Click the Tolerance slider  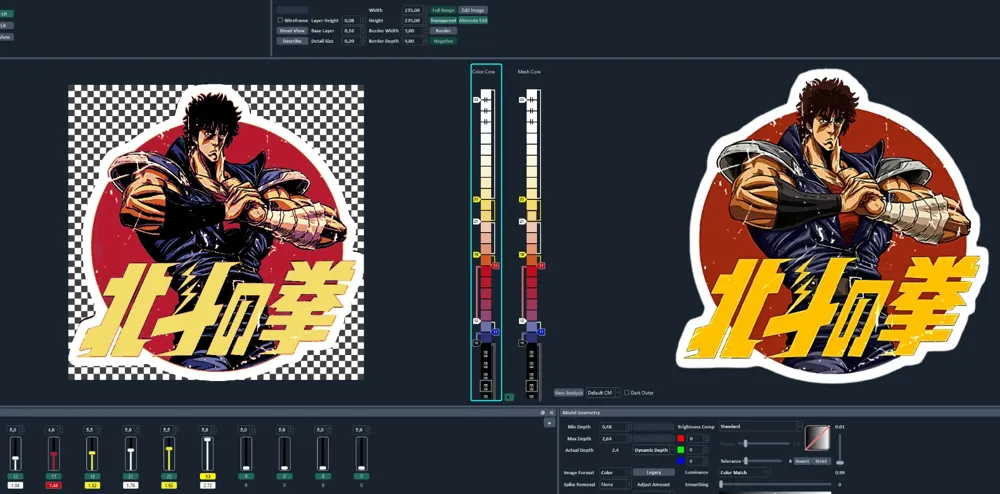coord(764,461)
